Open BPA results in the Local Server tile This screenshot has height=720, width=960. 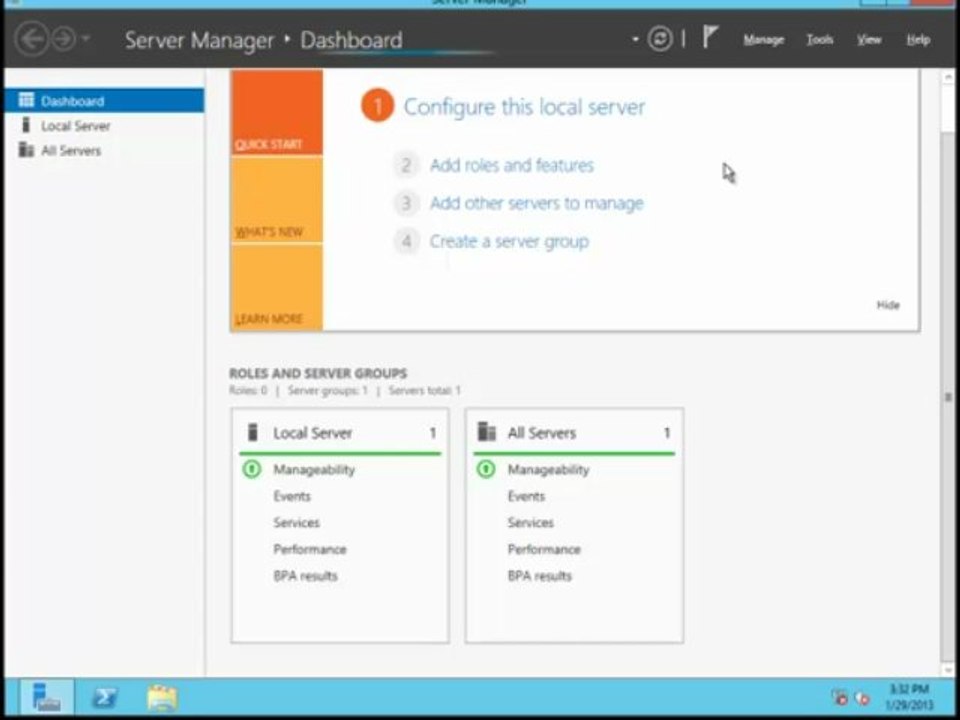pos(306,576)
